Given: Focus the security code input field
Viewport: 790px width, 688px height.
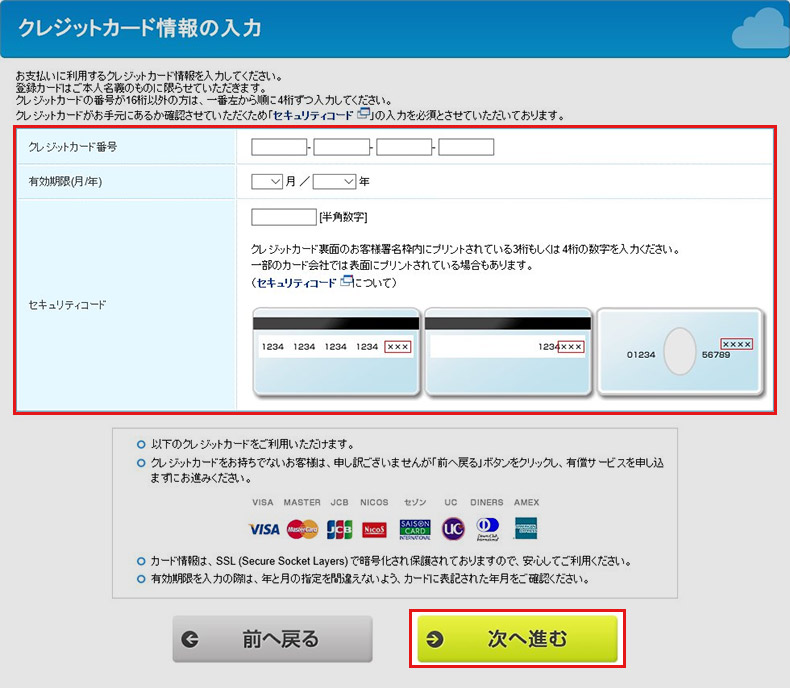Looking at the screenshot, I should 284,217.
